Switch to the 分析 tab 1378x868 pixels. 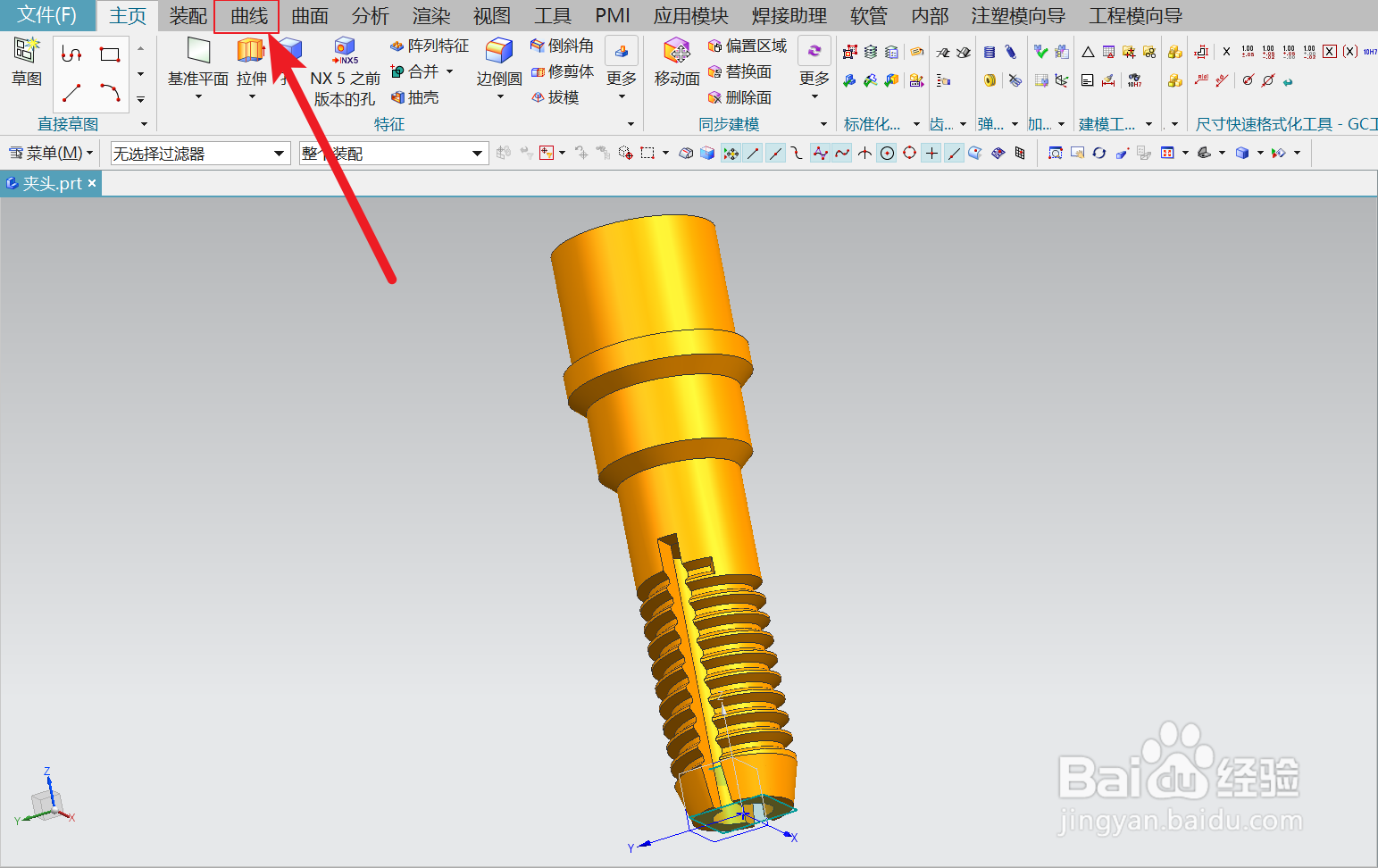coord(370,16)
